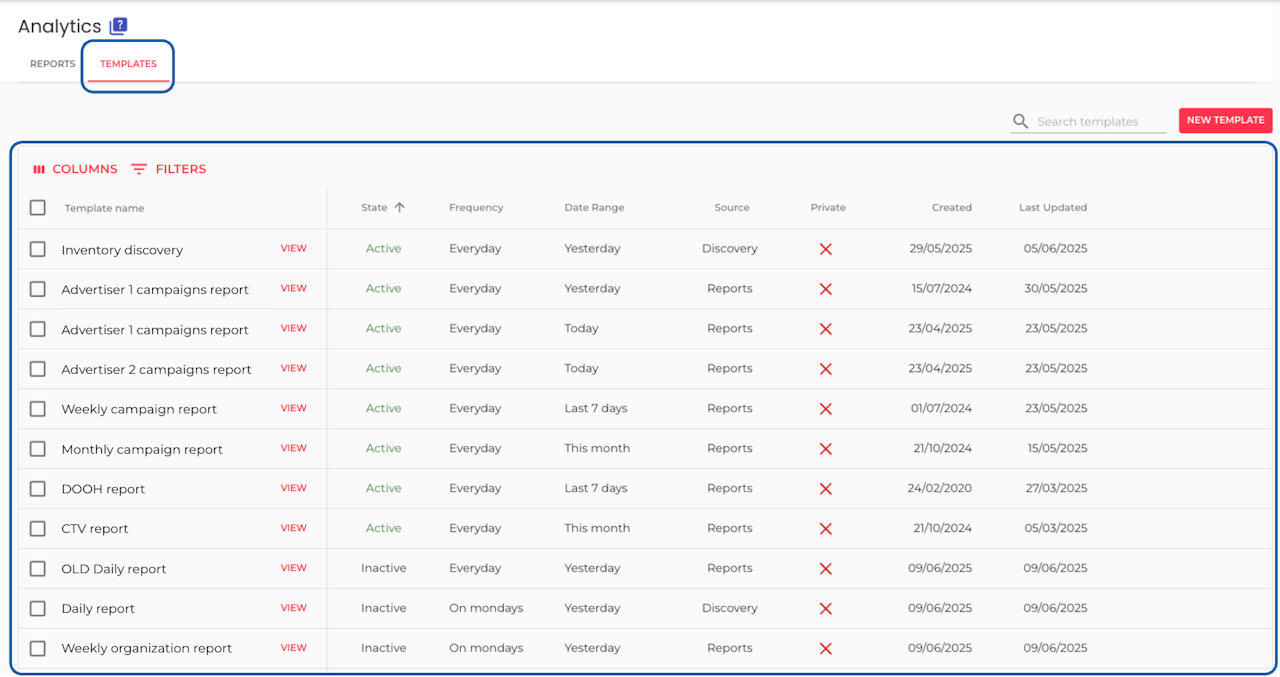The height and width of the screenshot is (677, 1280).
Task: Check the Inventory discovery row checkbox
Action: click(38, 249)
